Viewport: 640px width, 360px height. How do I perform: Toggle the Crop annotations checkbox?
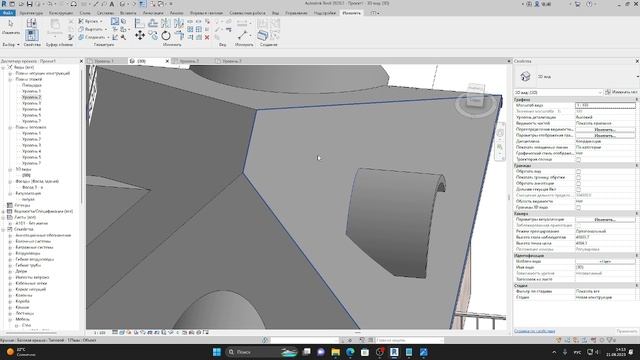[x=578, y=183]
